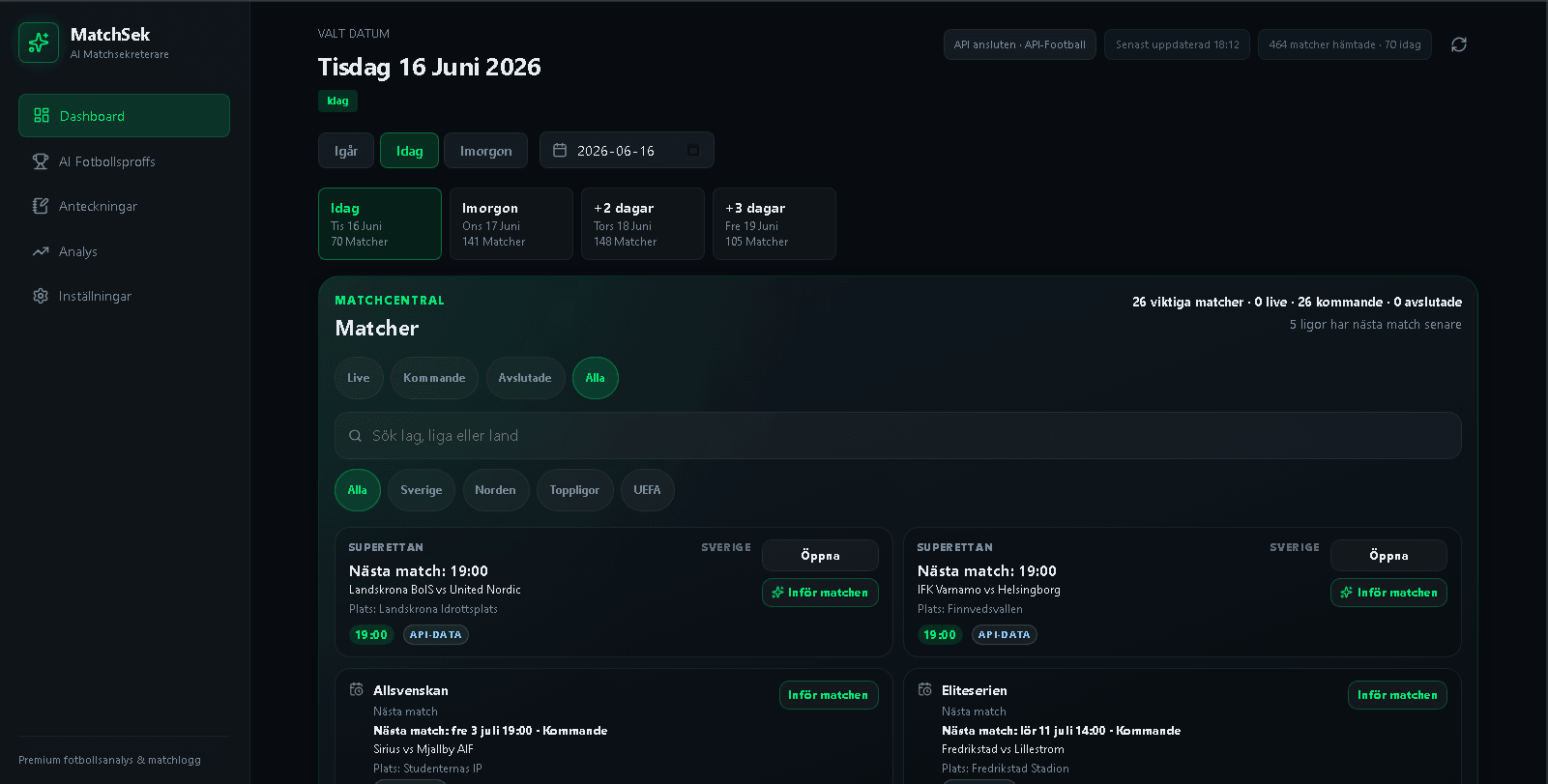This screenshot has width=1548, height=784.
Task: Click Inför matchen on Allsvenskan card
Action: click(829, 695)
